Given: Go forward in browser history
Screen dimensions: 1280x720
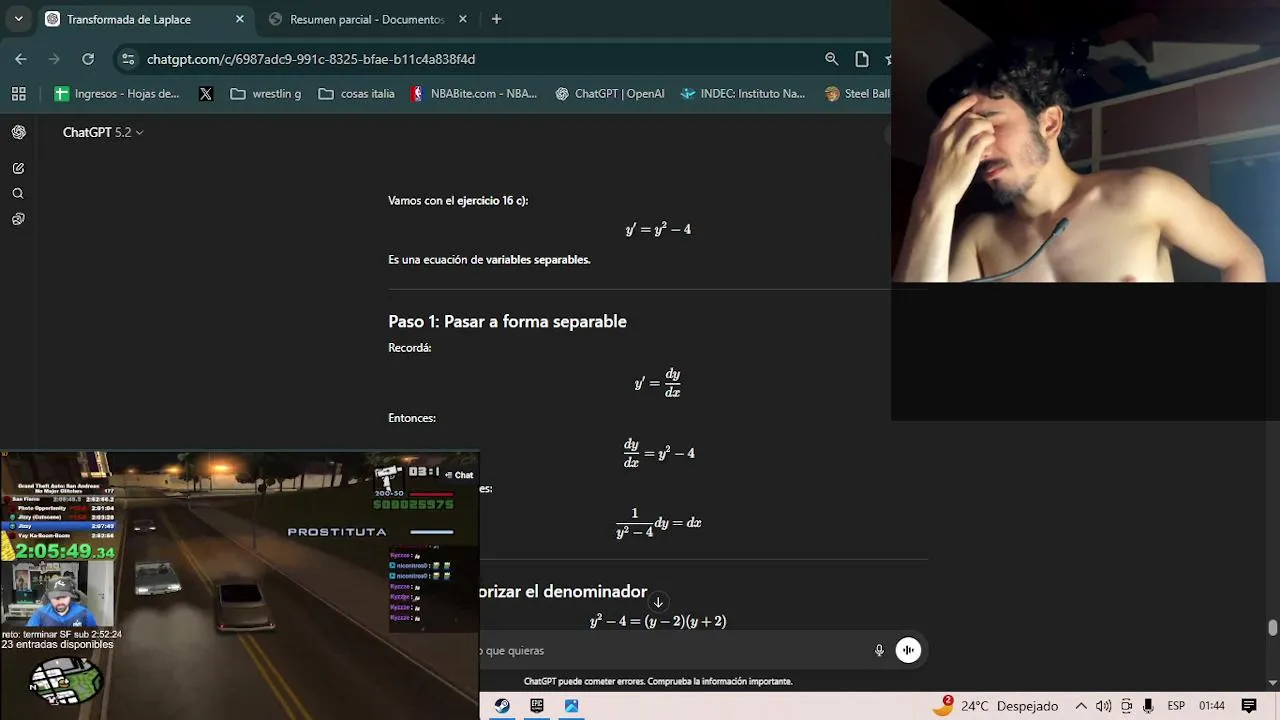Looking at the screenshot, I should [x=54, y=59].
